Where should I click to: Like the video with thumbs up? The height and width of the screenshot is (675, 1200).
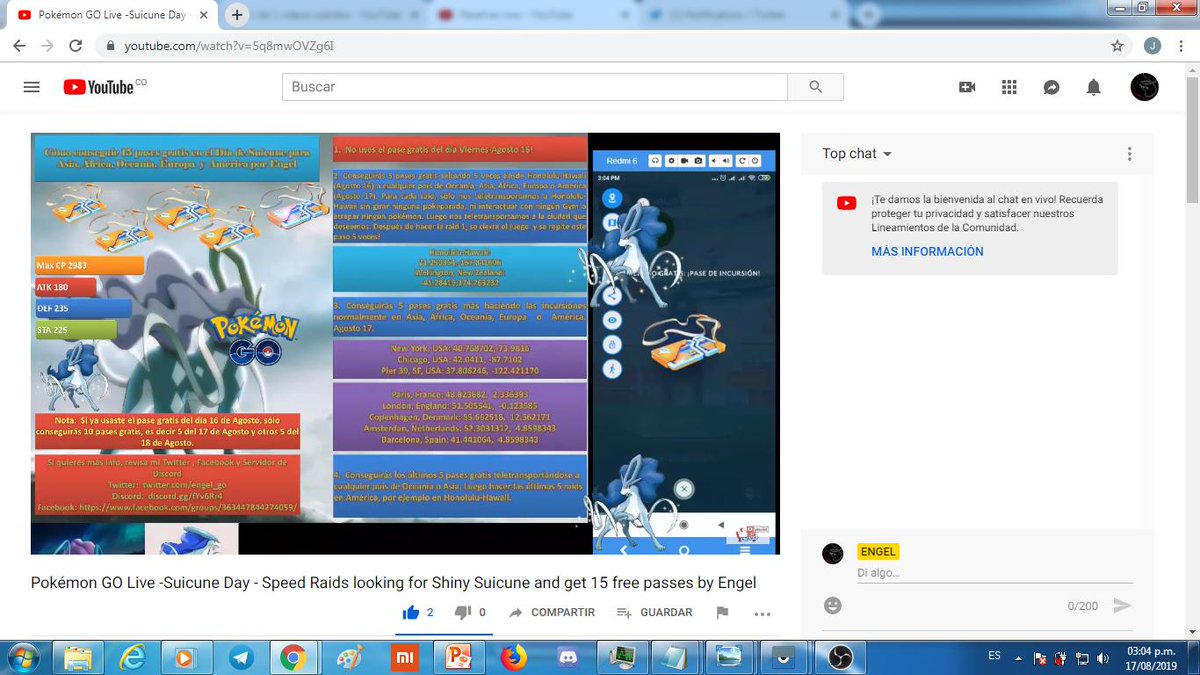coord(410,612)
